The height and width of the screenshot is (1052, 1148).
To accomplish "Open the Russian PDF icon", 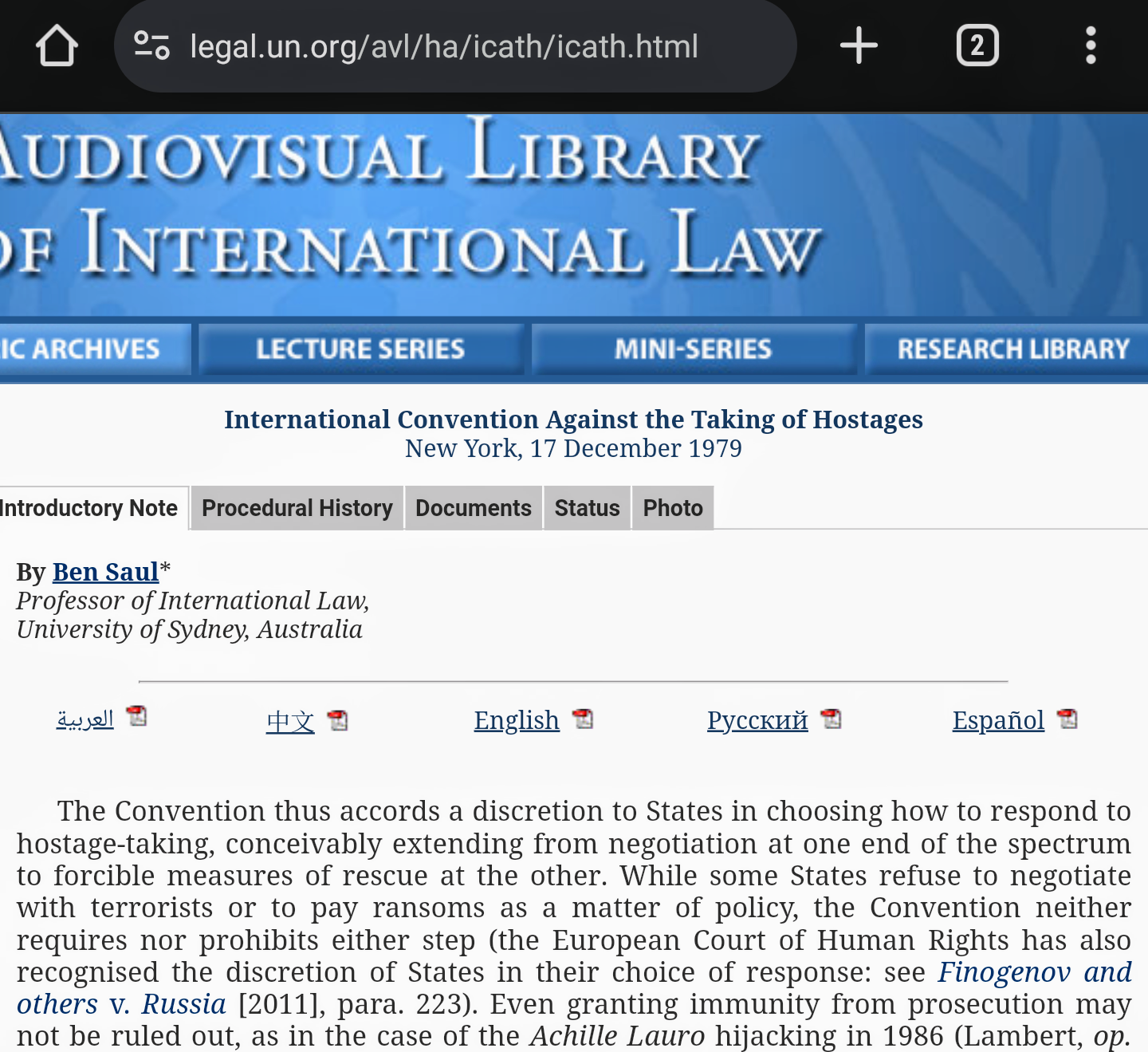I will 832,719.
